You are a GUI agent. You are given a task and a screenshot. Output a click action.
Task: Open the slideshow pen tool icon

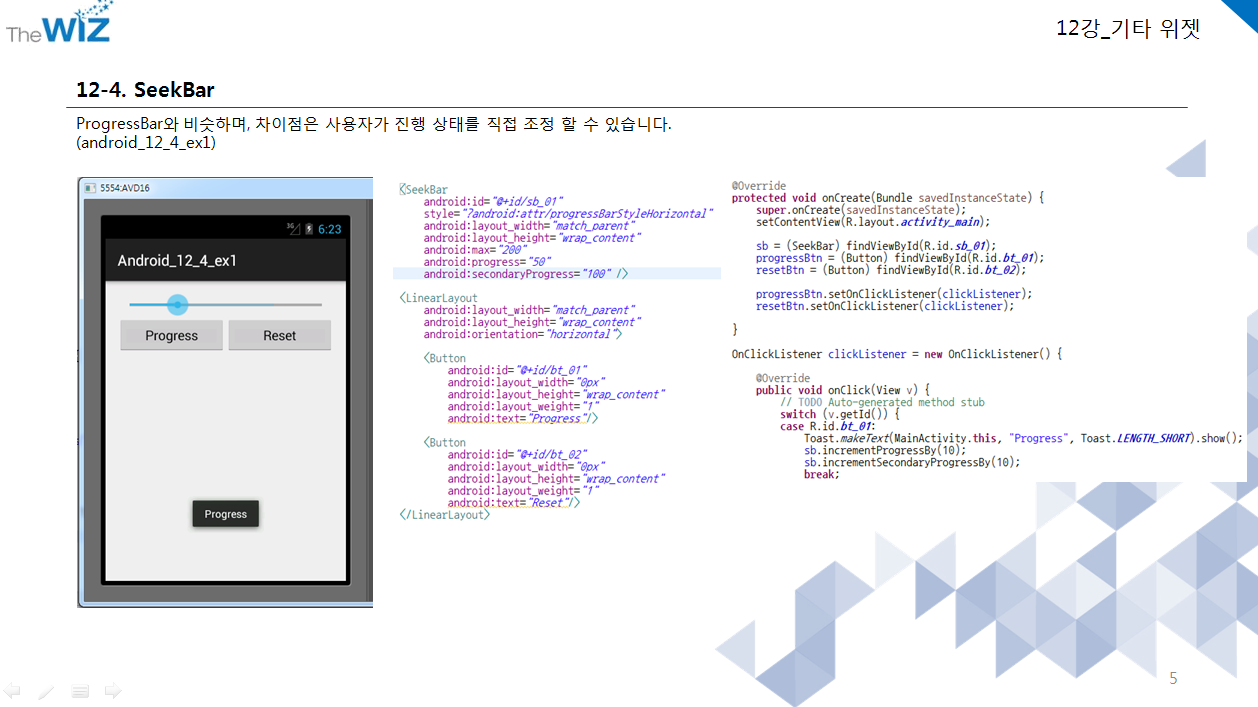click(46, 690)
